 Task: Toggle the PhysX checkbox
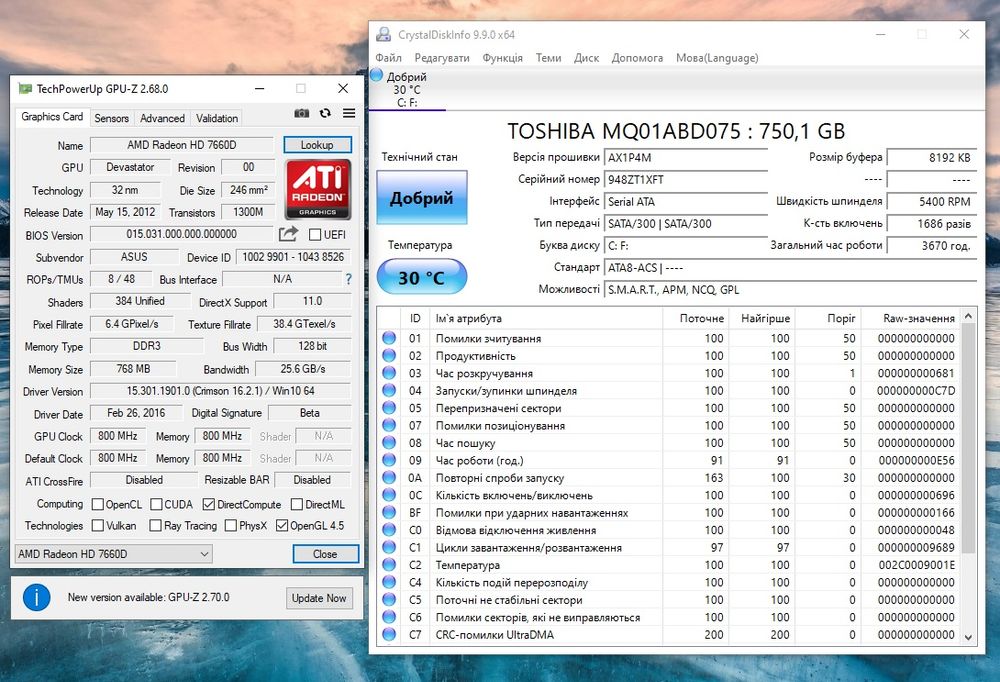pos(231,525)
